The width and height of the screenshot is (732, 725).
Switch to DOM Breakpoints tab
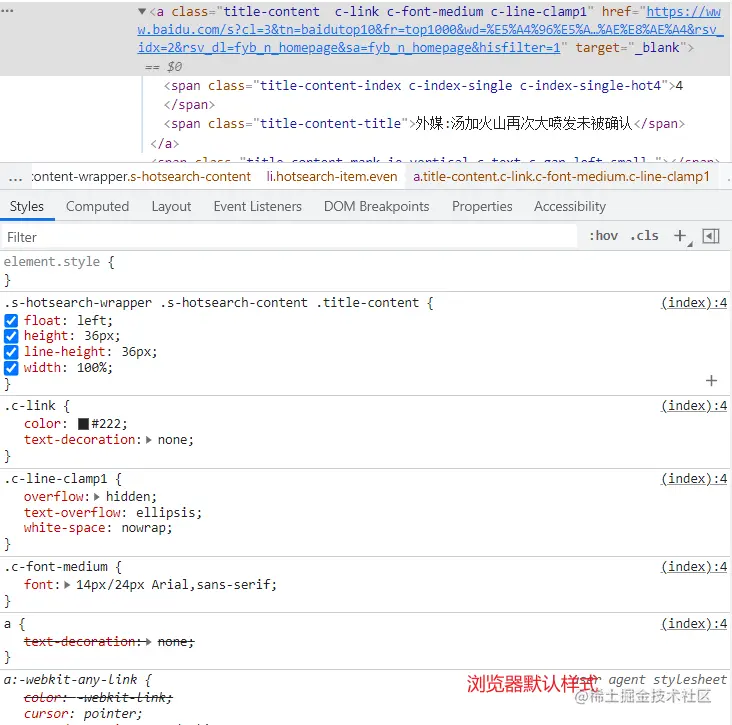tap(376, 206)
